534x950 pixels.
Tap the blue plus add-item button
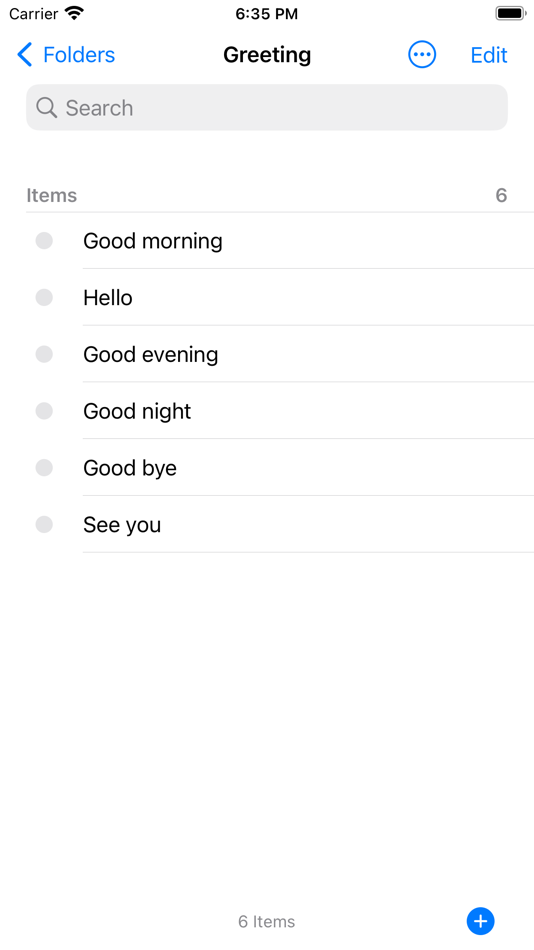pyautogui.click(x=480, y=922)
